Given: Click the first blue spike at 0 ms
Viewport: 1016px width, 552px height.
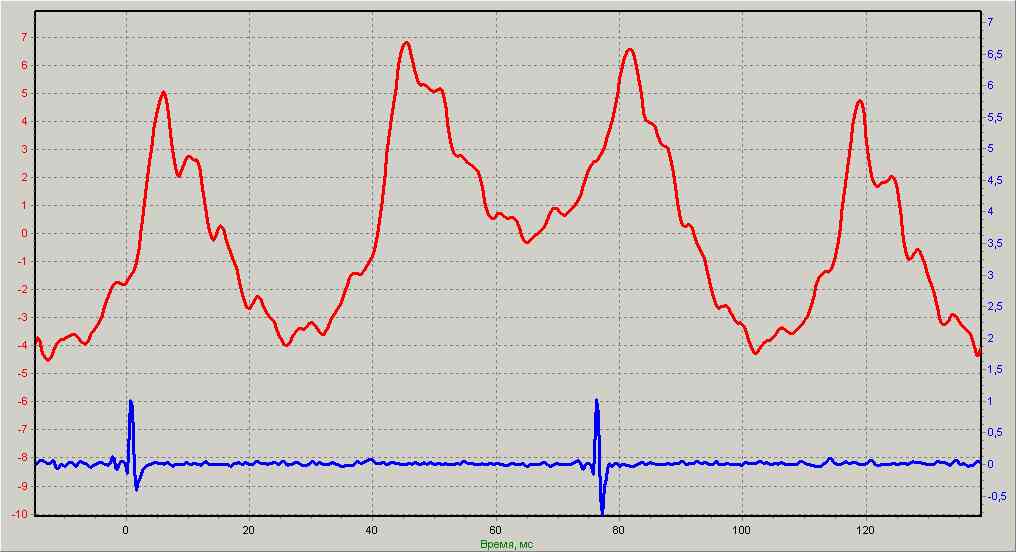Looking at the screenshot, I should tap(131, 402).
